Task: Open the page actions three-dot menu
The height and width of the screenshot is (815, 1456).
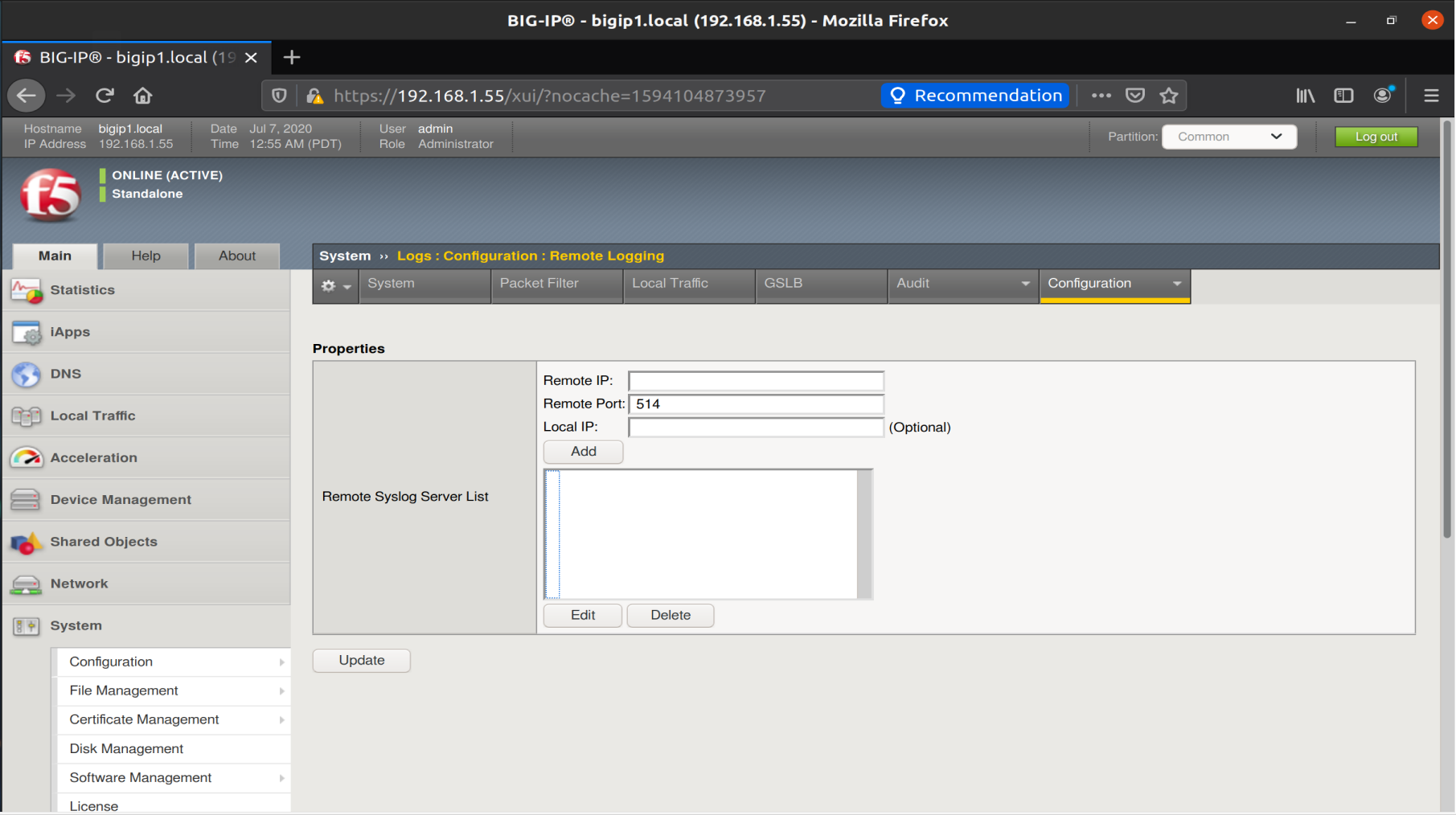Action: click(1101, 96)
